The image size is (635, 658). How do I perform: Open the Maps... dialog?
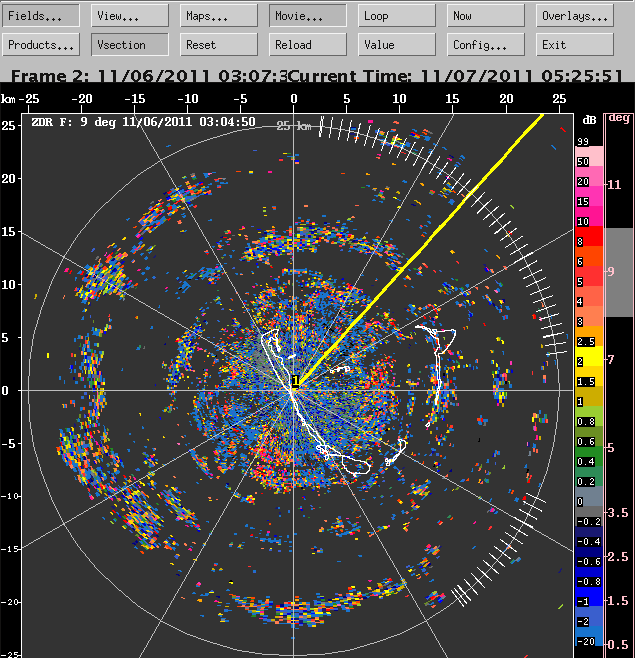(219, 16)
